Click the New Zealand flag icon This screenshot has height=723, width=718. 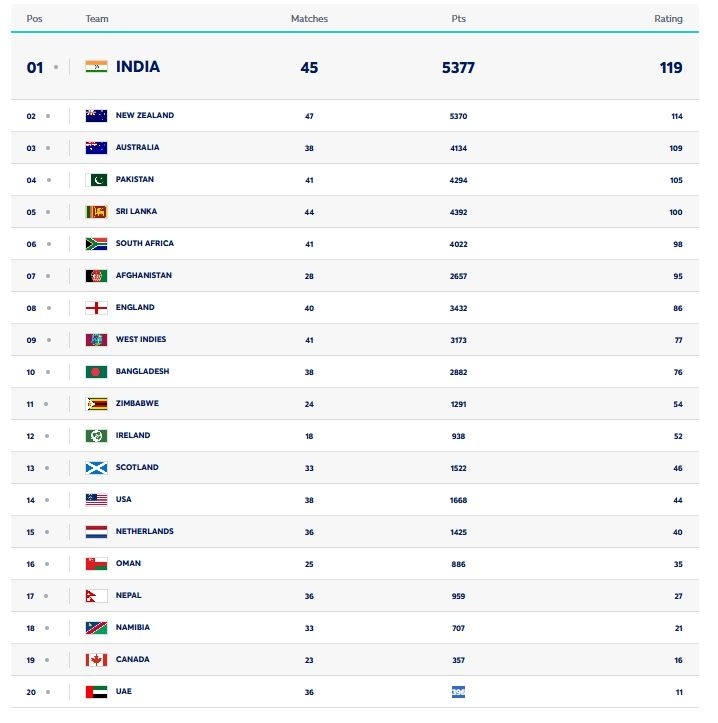pos(96,116)
